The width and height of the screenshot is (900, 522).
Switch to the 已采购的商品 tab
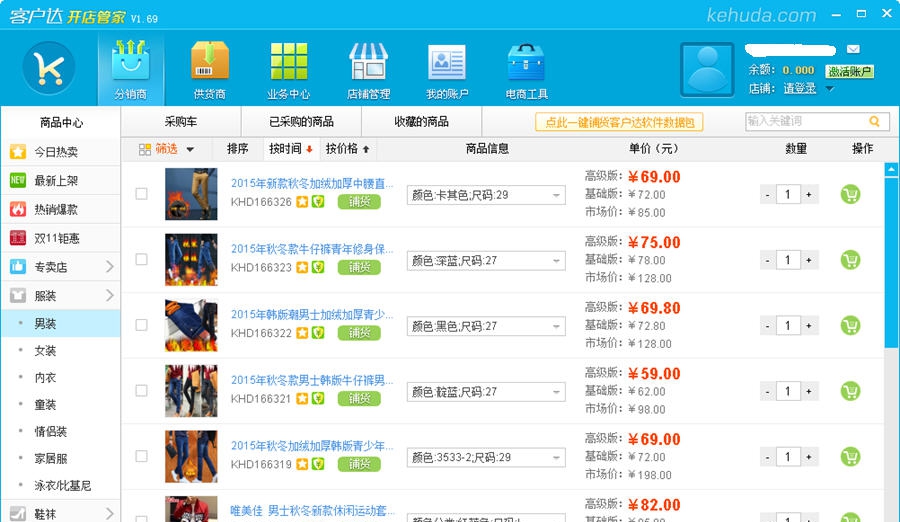coord(301,122)
